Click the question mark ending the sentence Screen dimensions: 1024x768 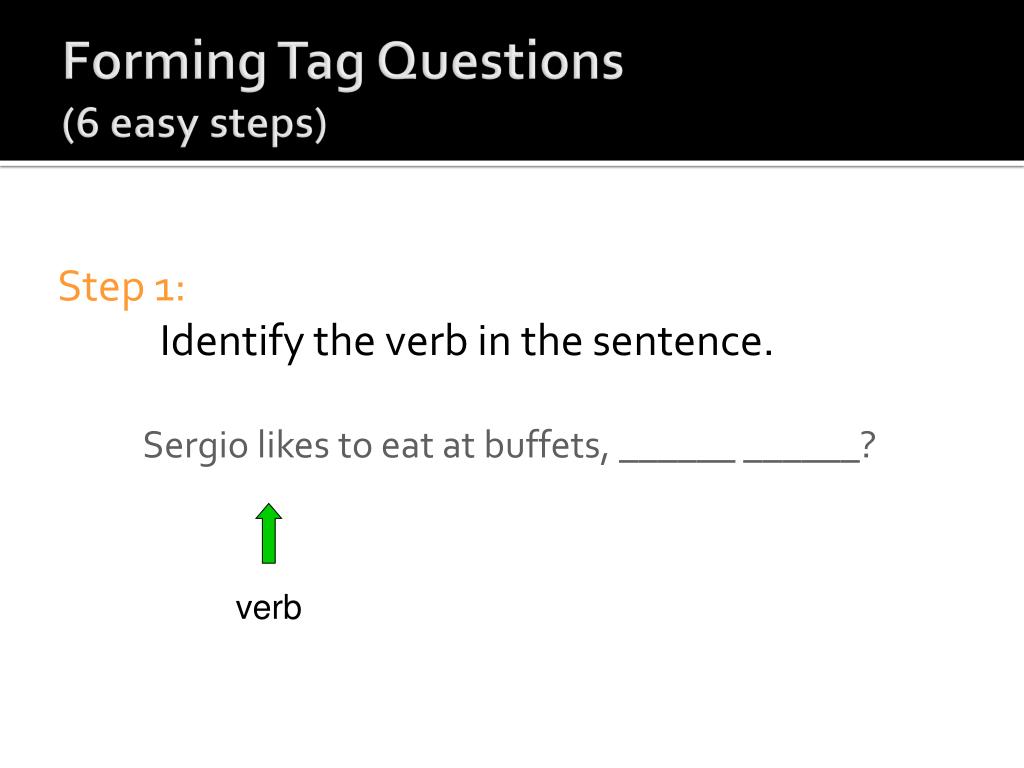(868, 445)
